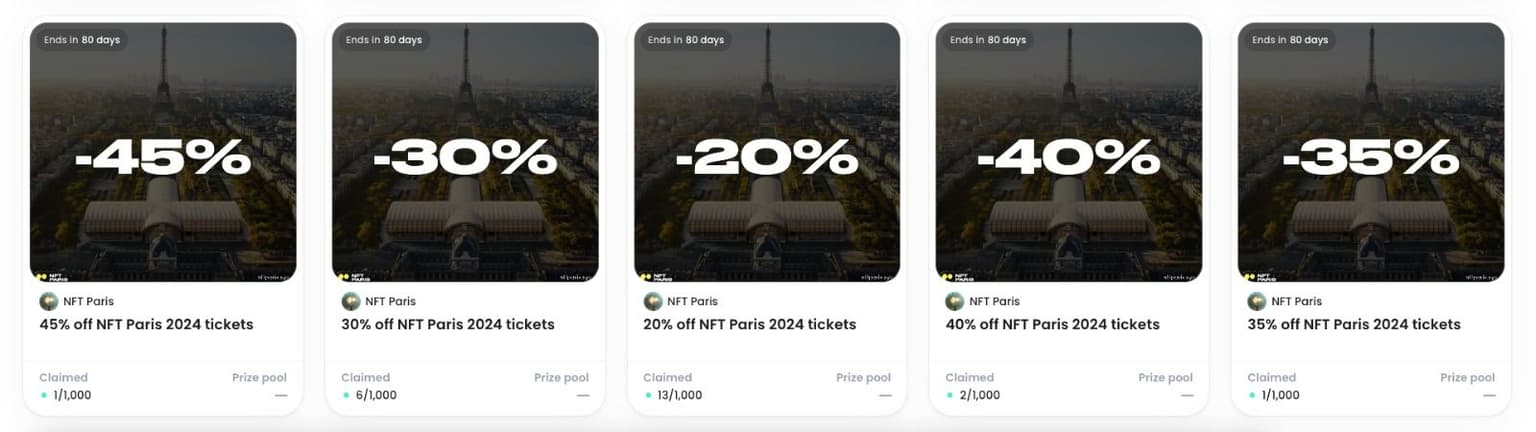The width and height of the screenshot is (1536, 432).
Task: Click the NFT Paris organizer name on 40% card
Action: click(994, 301)
